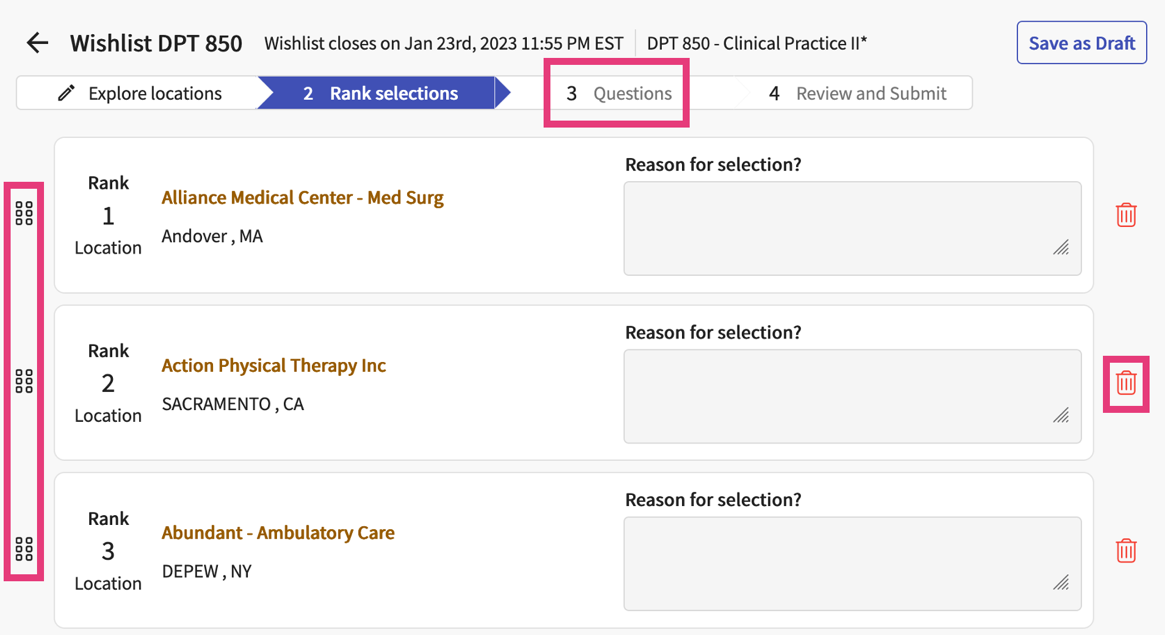Click the drag handle for Rank 2
Viewport: 1165px width, 635px height.
tap(24, 381)
